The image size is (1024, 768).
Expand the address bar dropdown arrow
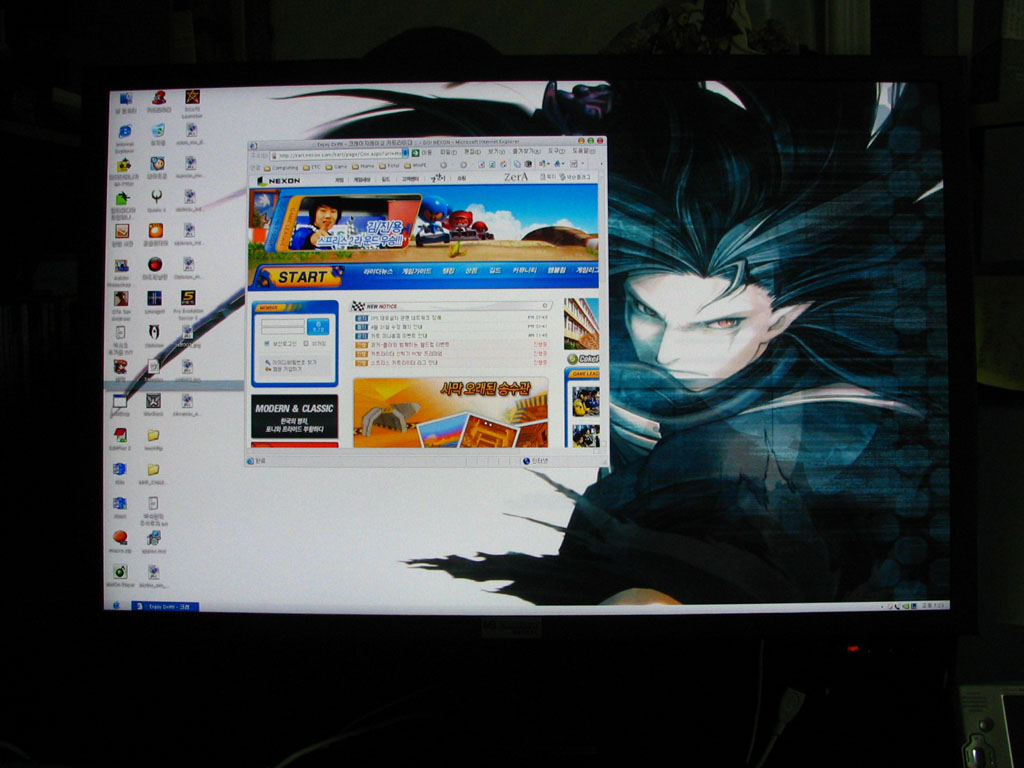tap(405, 153)
